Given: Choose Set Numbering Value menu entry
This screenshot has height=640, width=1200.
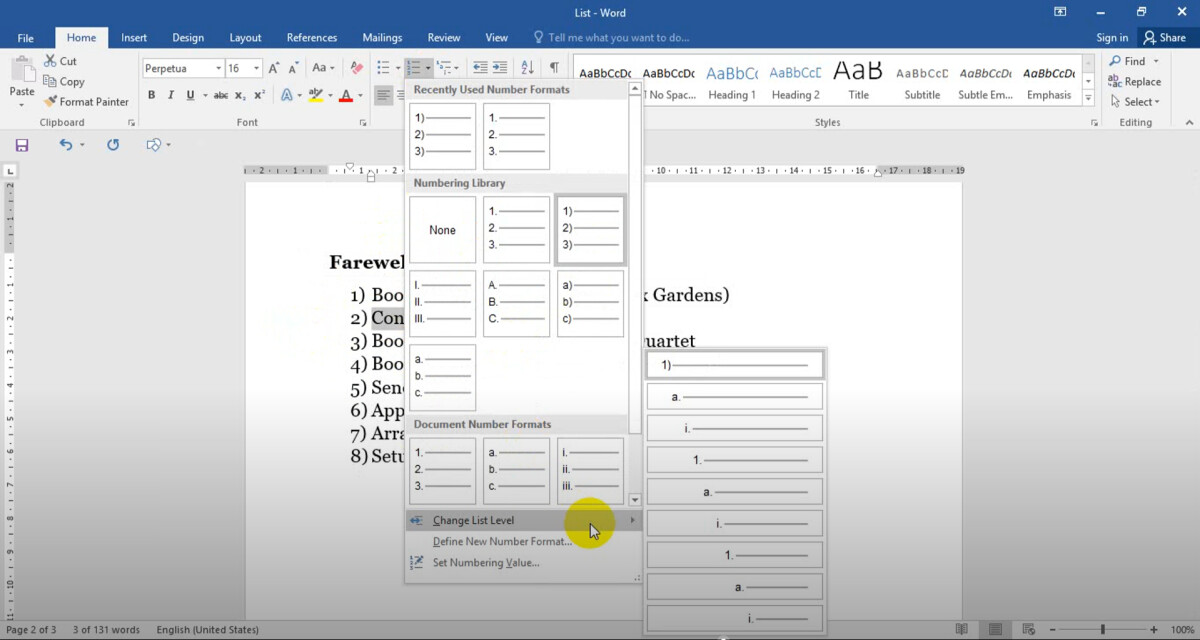Looking at the screenshot, I should [485, 562].
